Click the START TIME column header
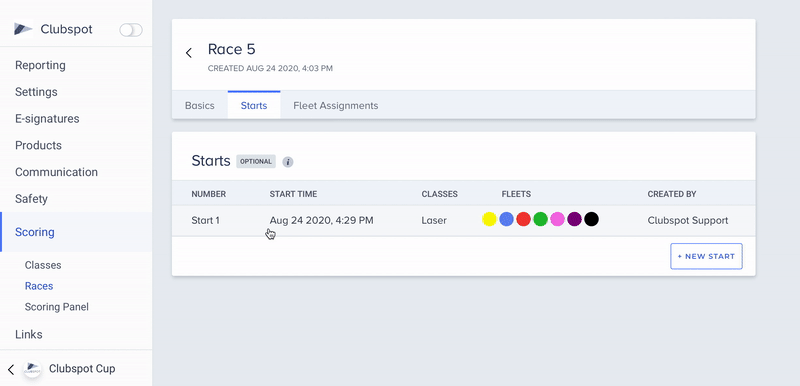This screenshot has width=800, height=386. 293,194
